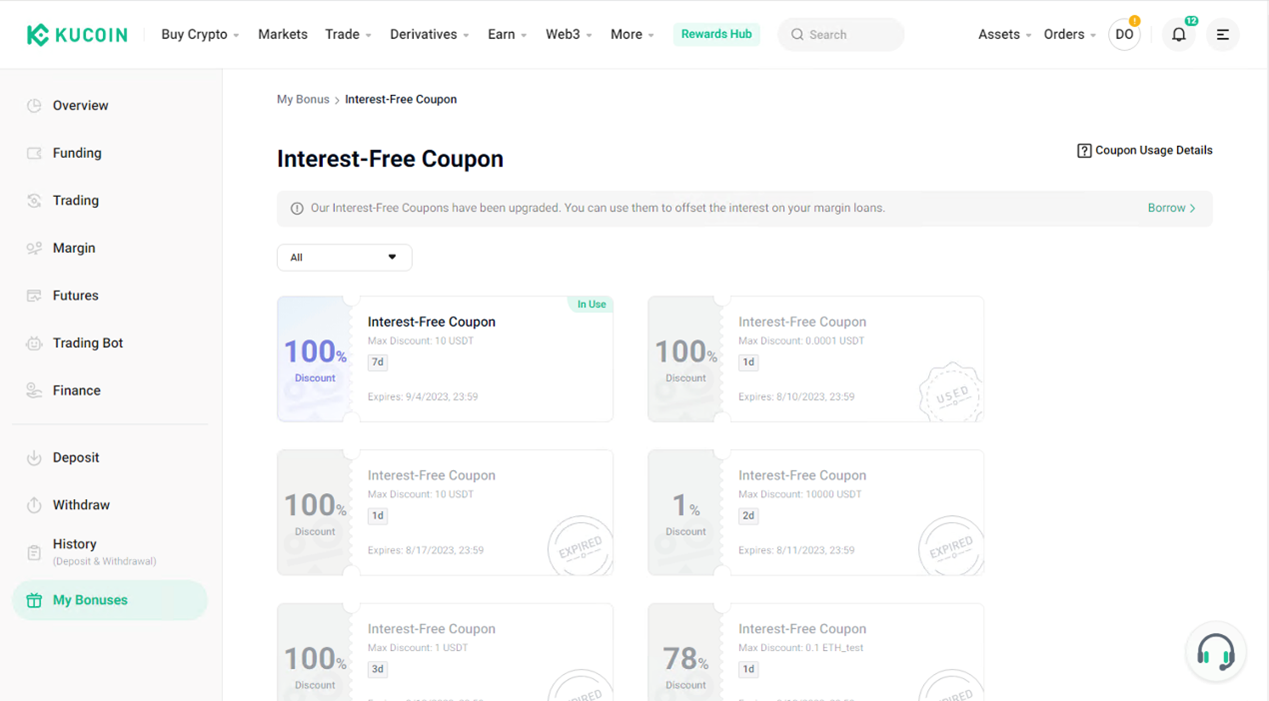
Task: Select the In Use coupon expiring 9/4/2023
Action: (x=445, y=359)
